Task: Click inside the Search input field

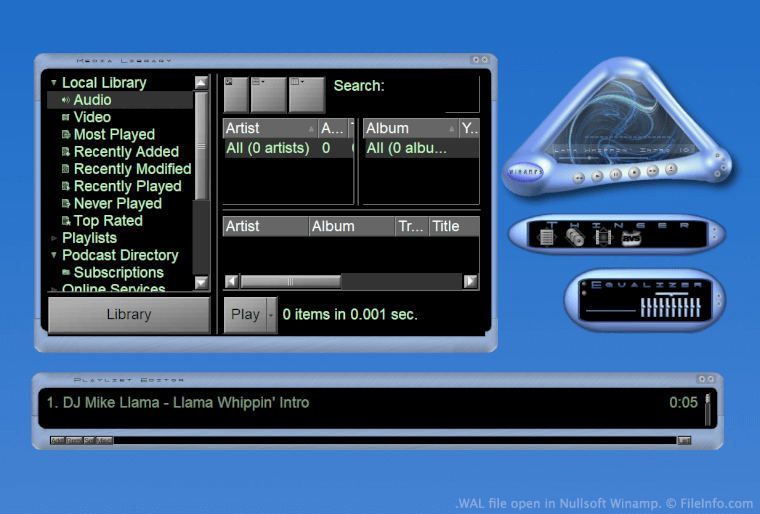Action: [x=461, y=102]
